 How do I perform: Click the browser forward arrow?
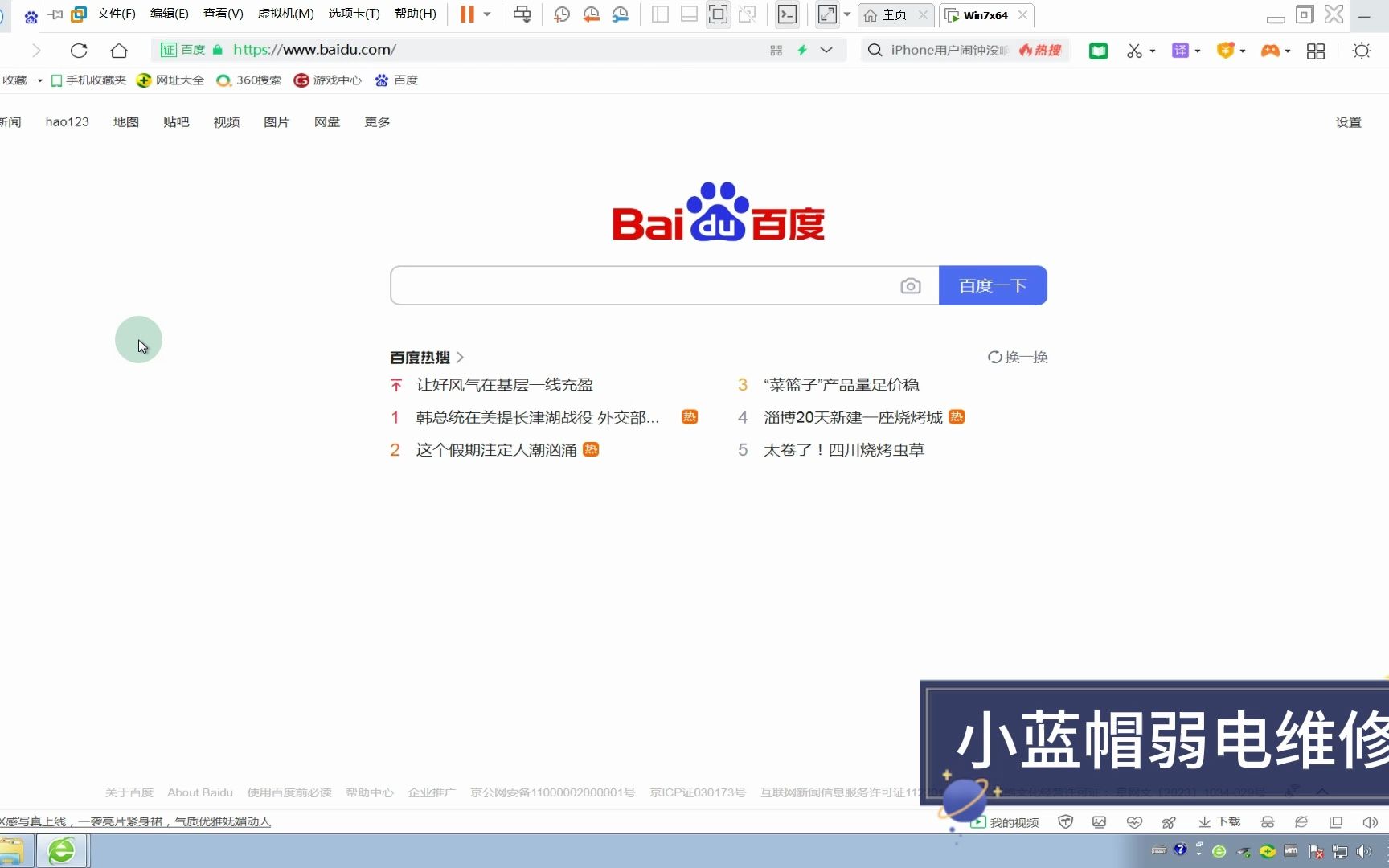[36, 51]
